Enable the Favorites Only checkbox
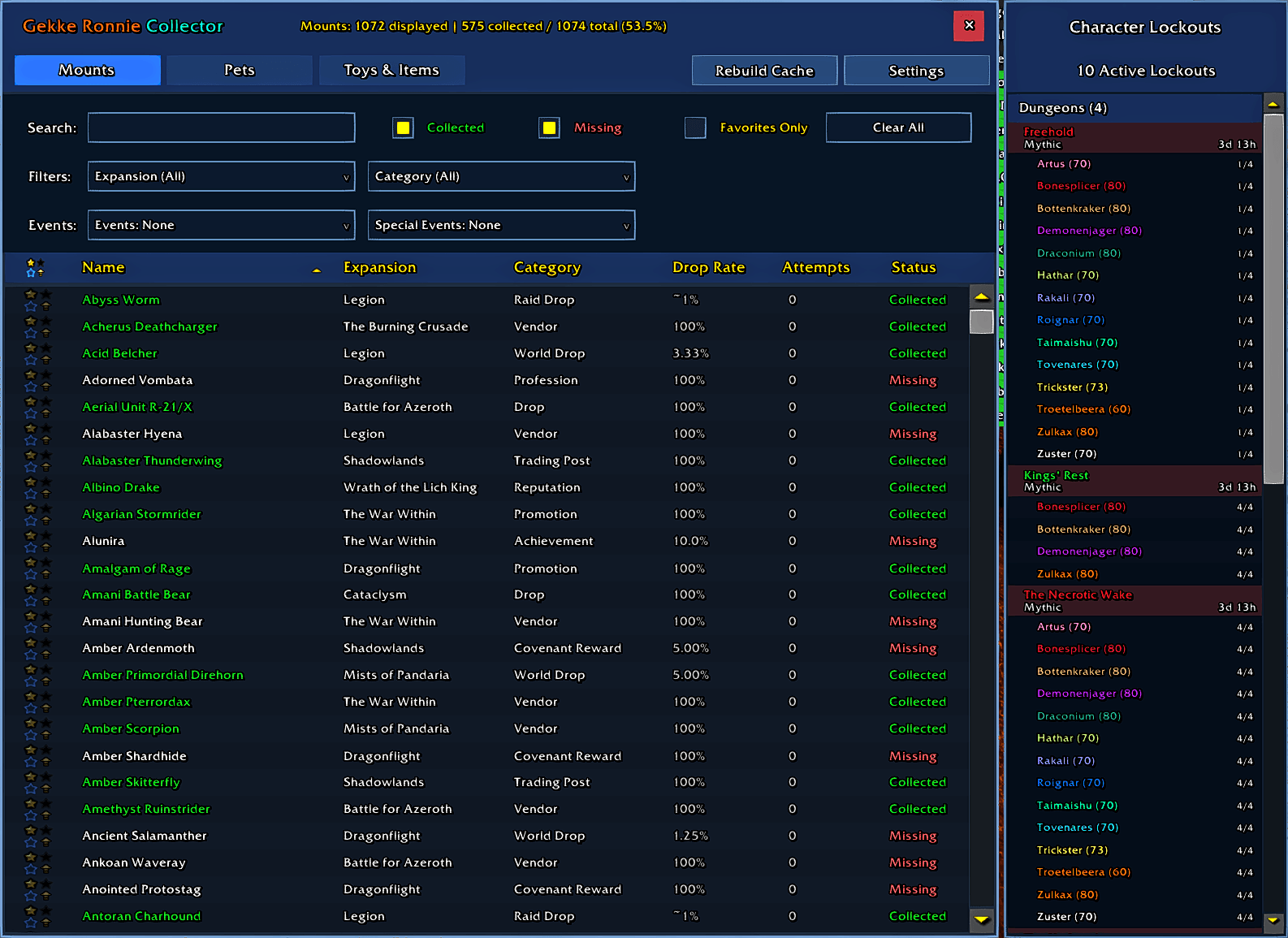 [x=695, y=128]
